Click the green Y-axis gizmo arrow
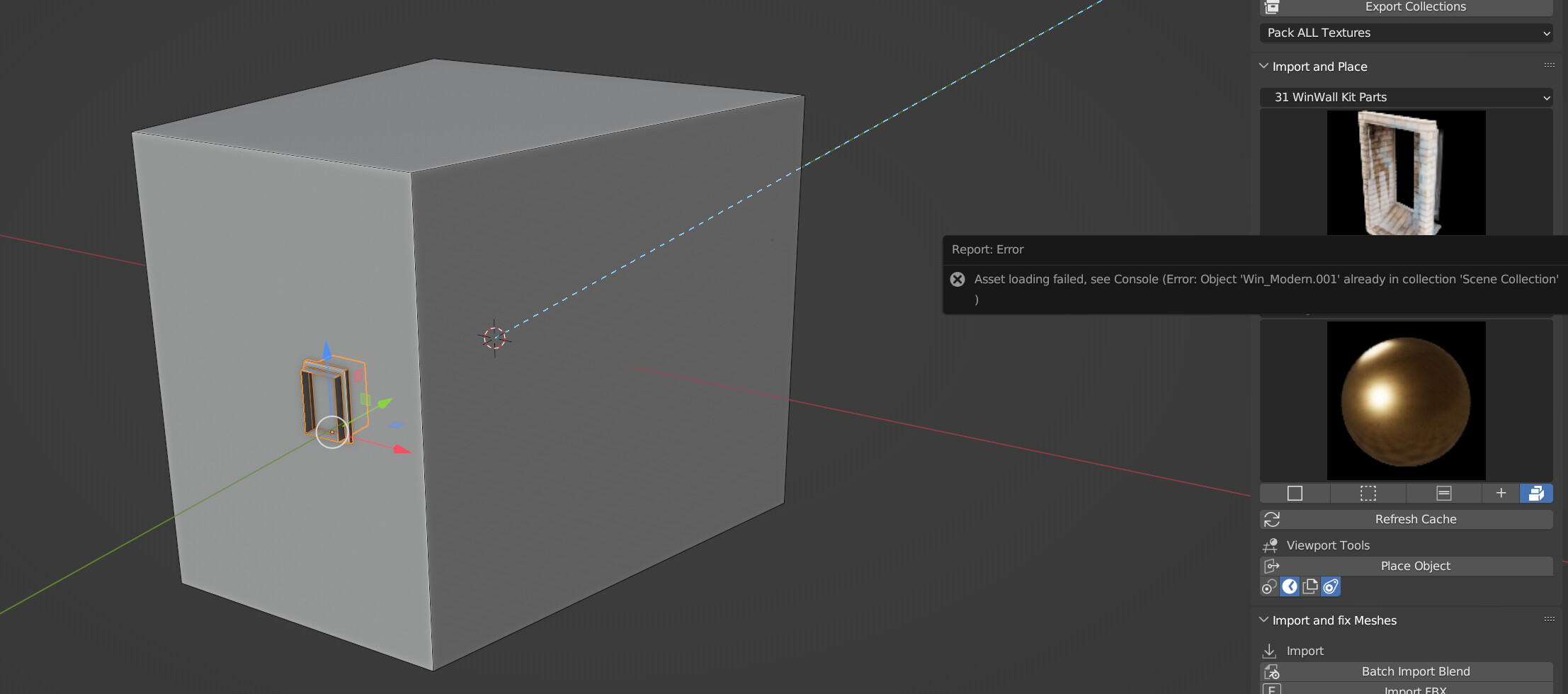 (385, 404)
